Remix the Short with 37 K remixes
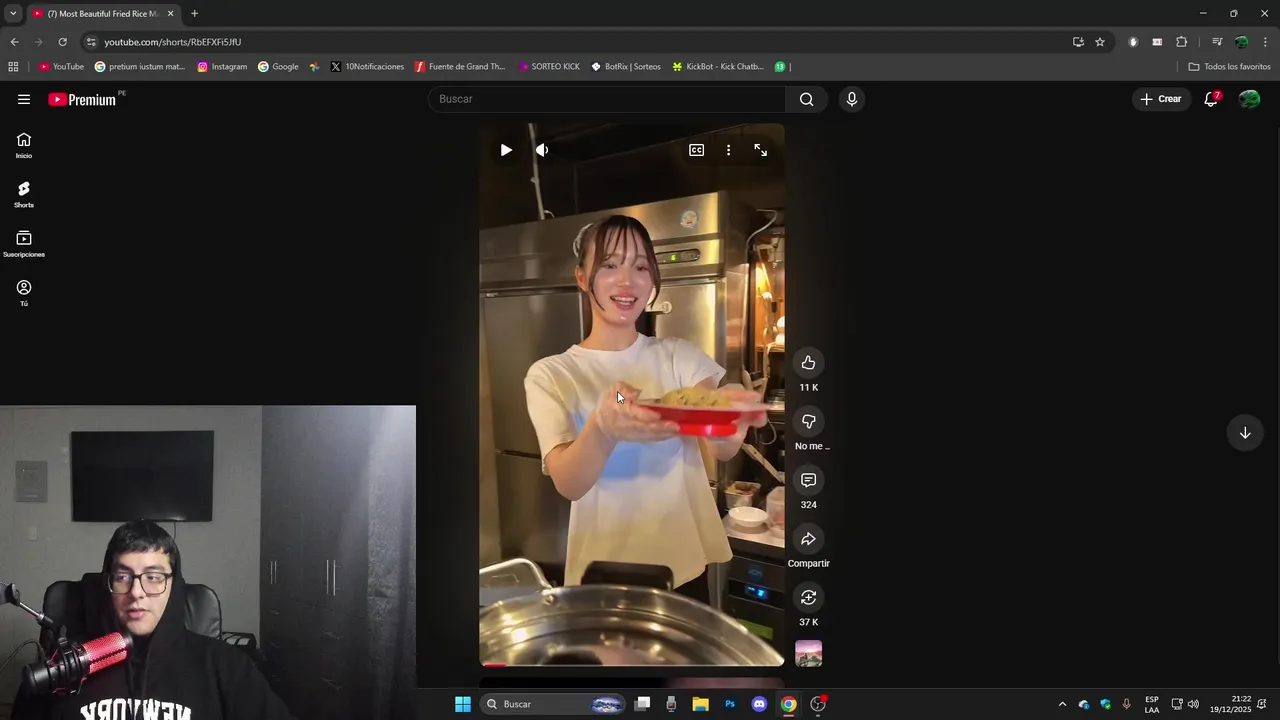The height and width of the screenshot is (720, 1280). point(808,597)
